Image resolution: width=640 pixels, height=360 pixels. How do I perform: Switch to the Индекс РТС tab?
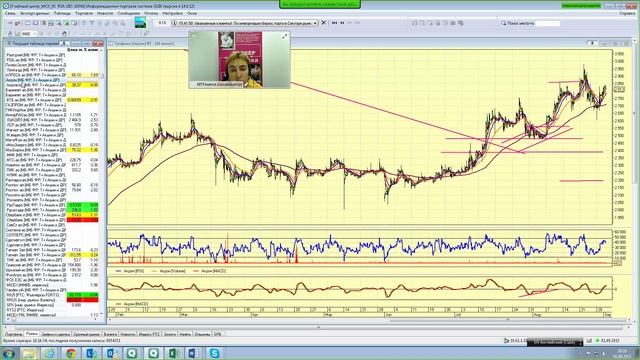click(x=149, y=334)
